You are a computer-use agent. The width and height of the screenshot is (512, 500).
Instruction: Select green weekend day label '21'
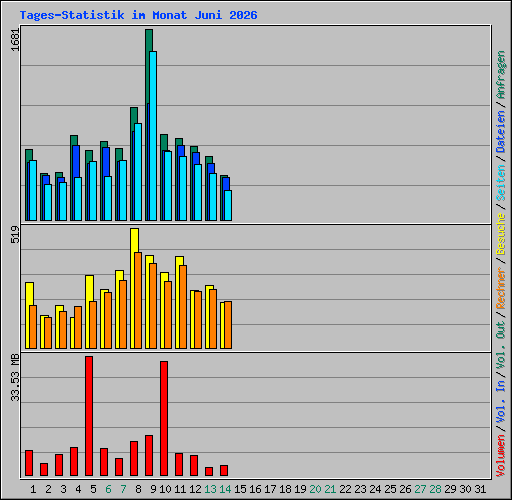[330, 489]
